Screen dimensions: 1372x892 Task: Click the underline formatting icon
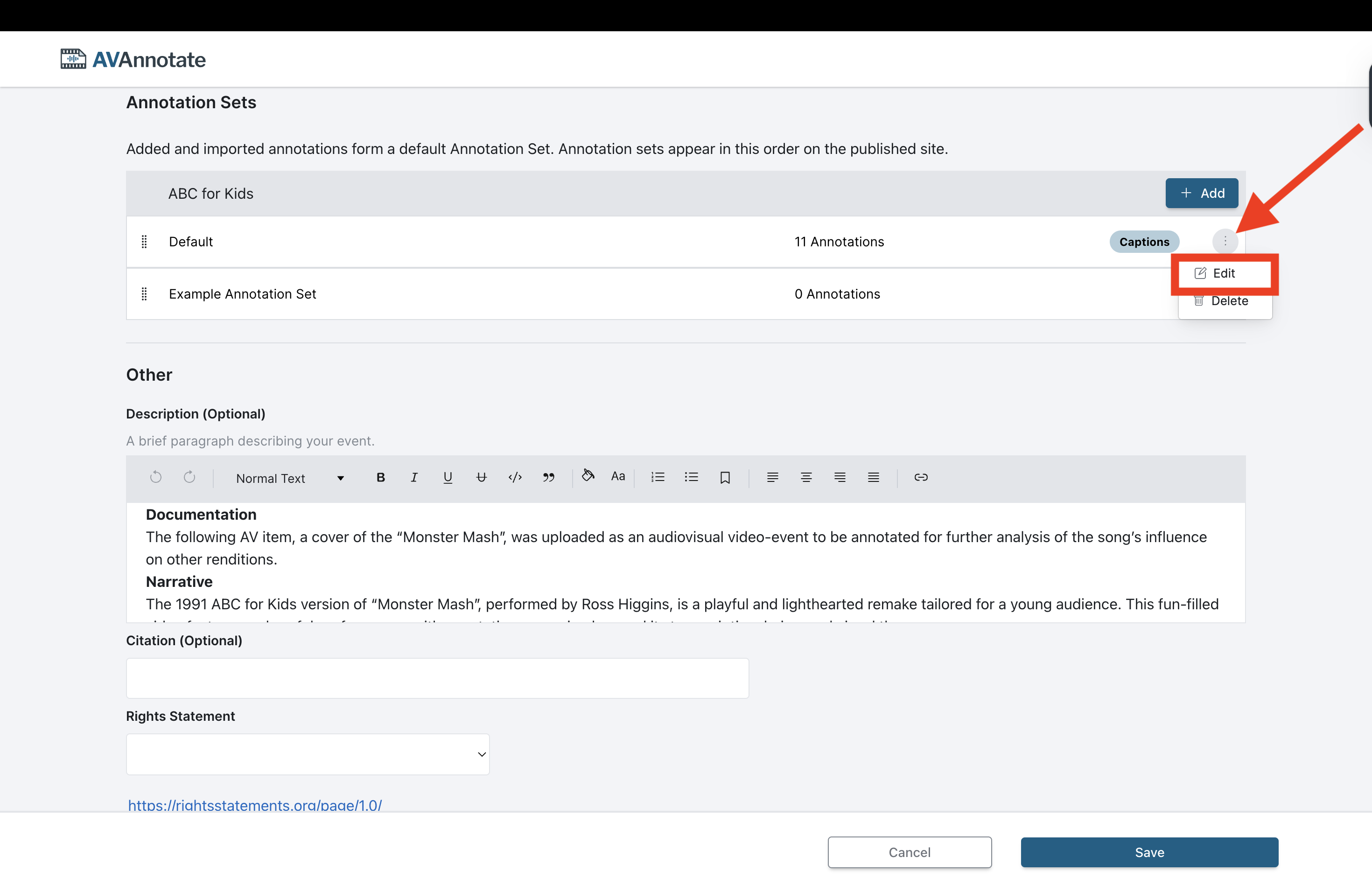click(448, 477)
